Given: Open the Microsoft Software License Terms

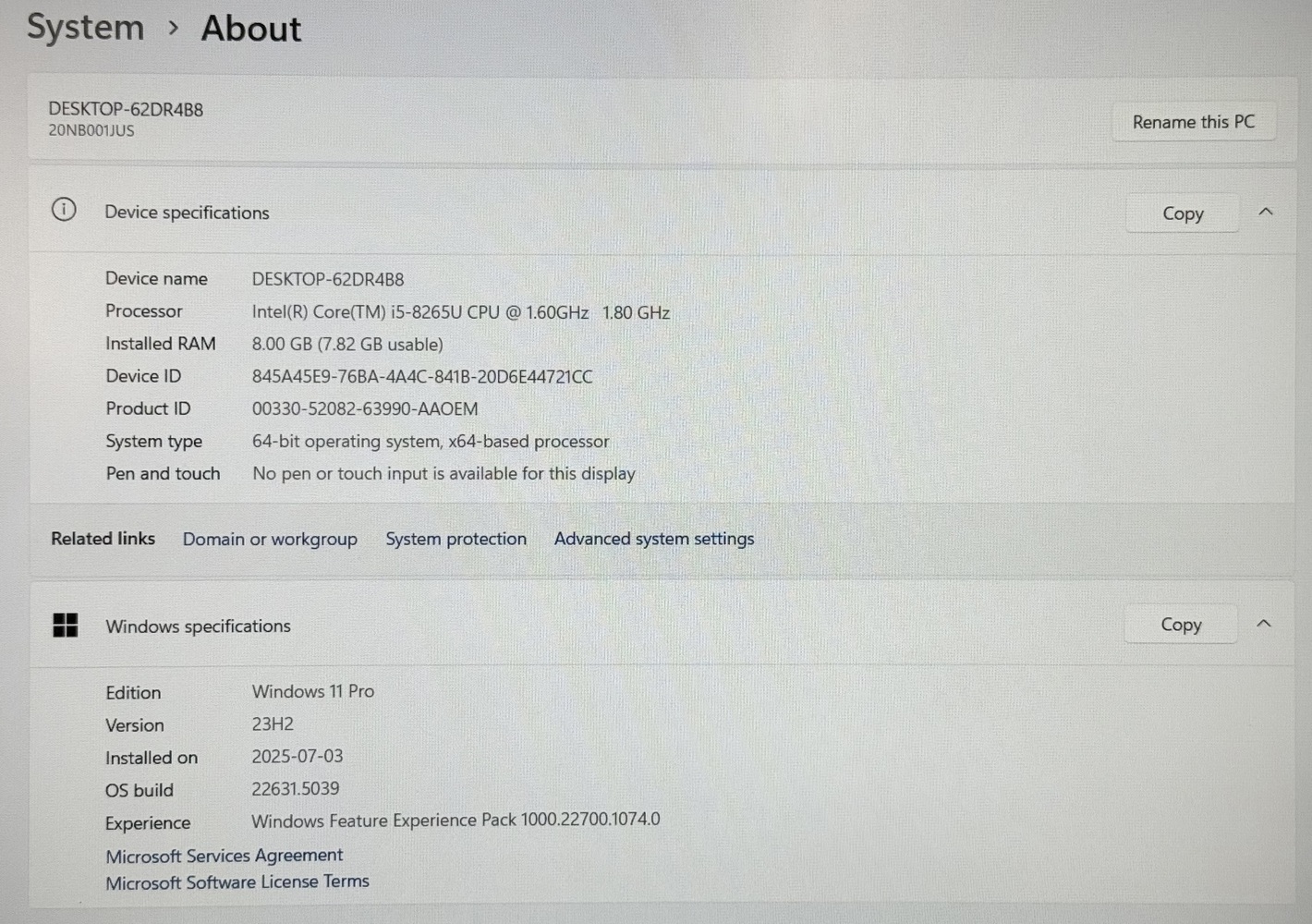Looking at the screenshot, I should [237, 881].
